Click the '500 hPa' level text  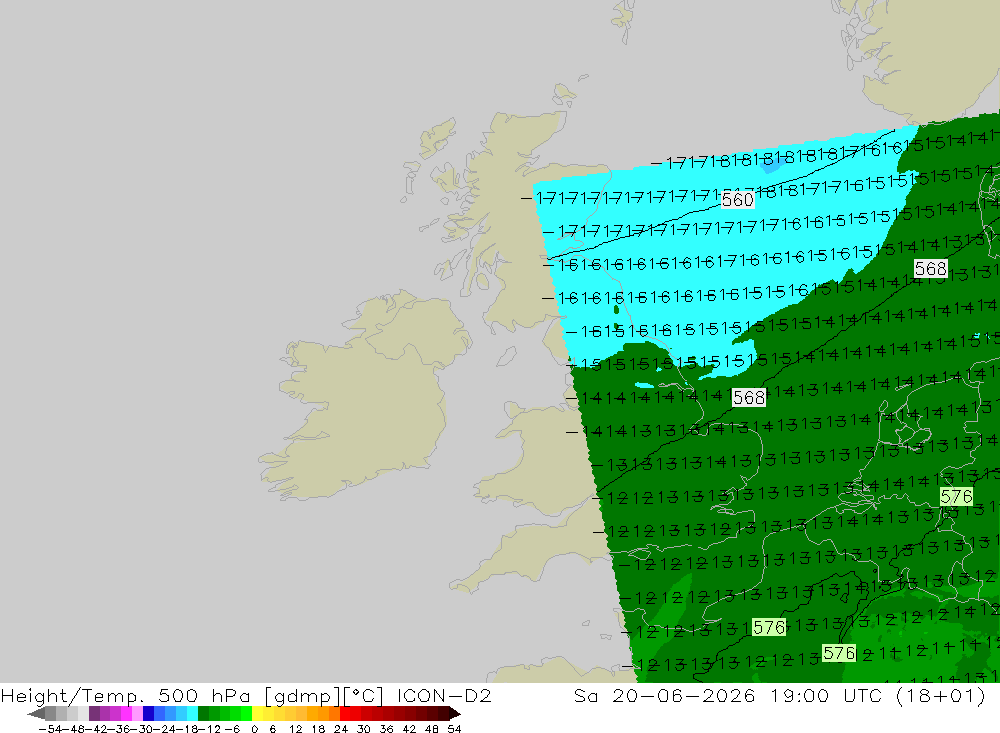[x=204, y=695]
